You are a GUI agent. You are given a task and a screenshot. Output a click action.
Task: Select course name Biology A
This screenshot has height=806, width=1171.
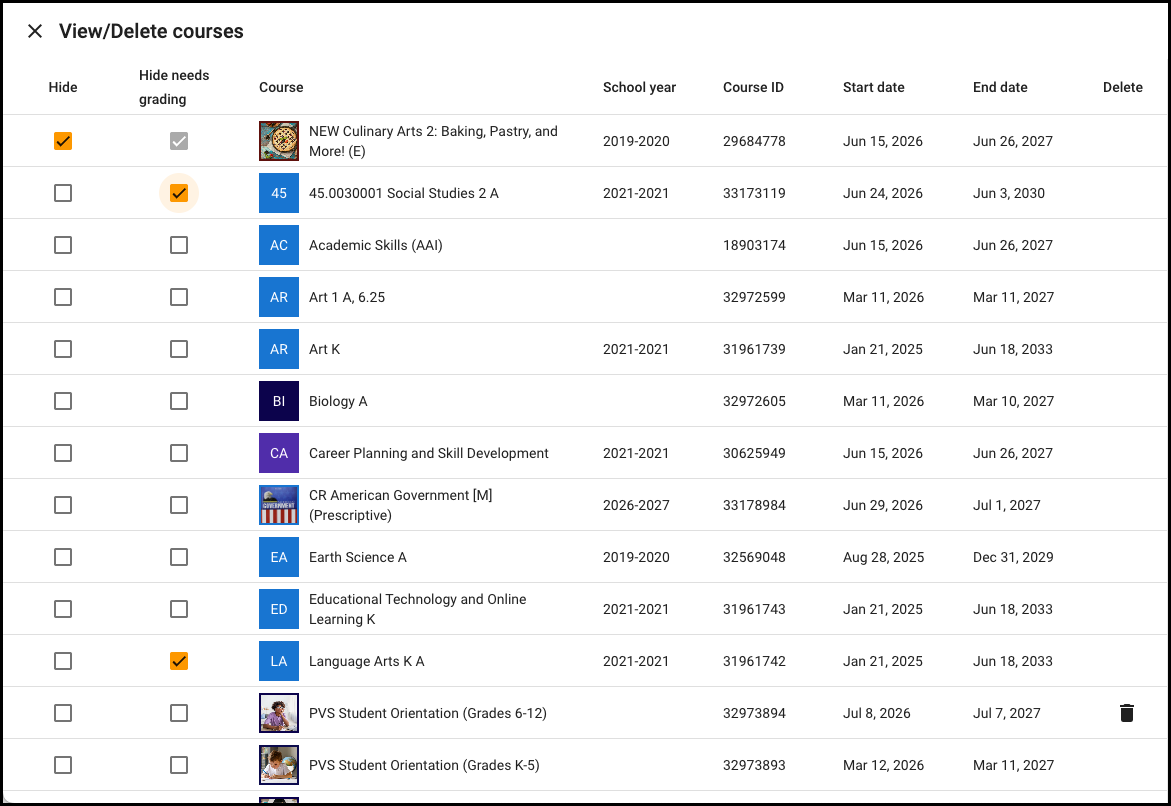pyautogui.click(x=338, y=401)
